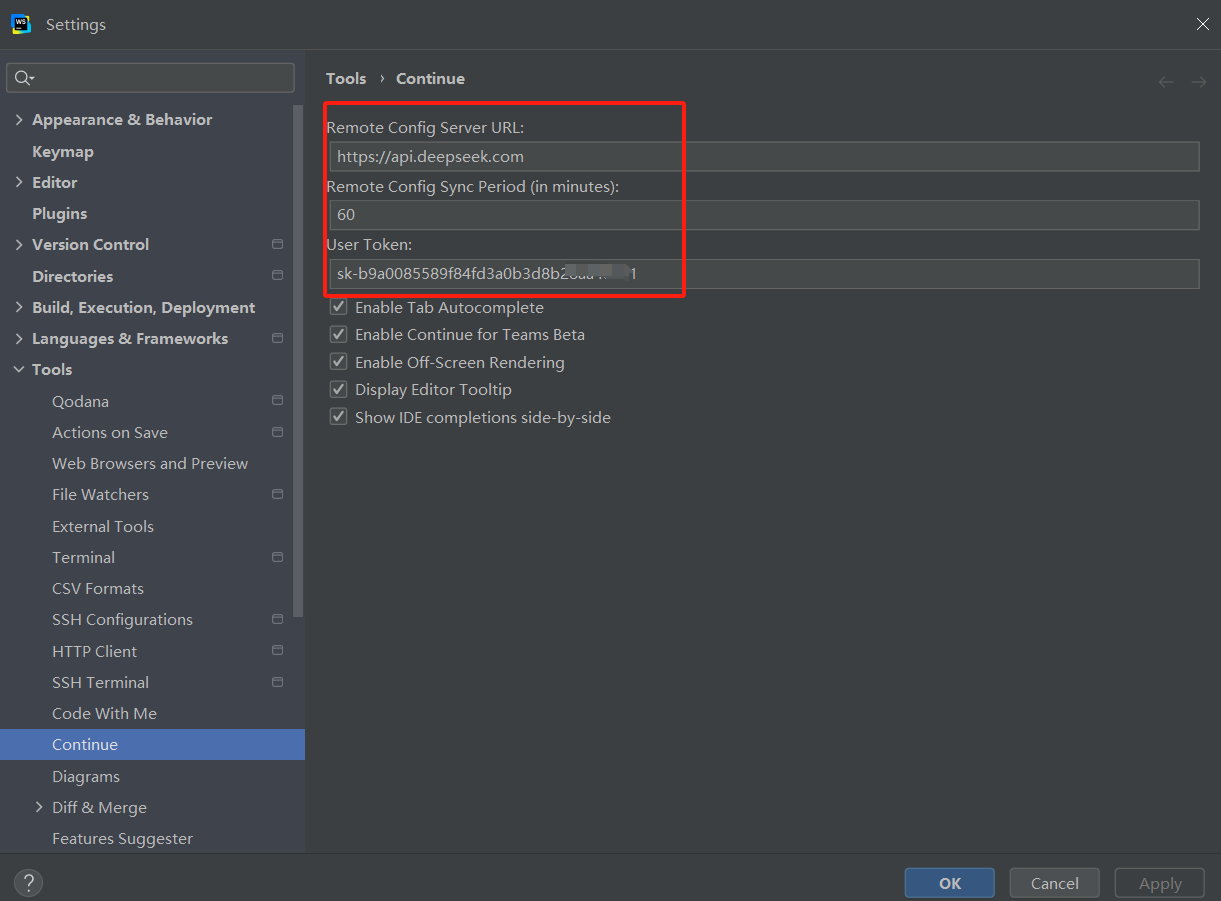Click Tools in the breadcrumb
This screenshot has width=1221, height=901.
(346, 78)
